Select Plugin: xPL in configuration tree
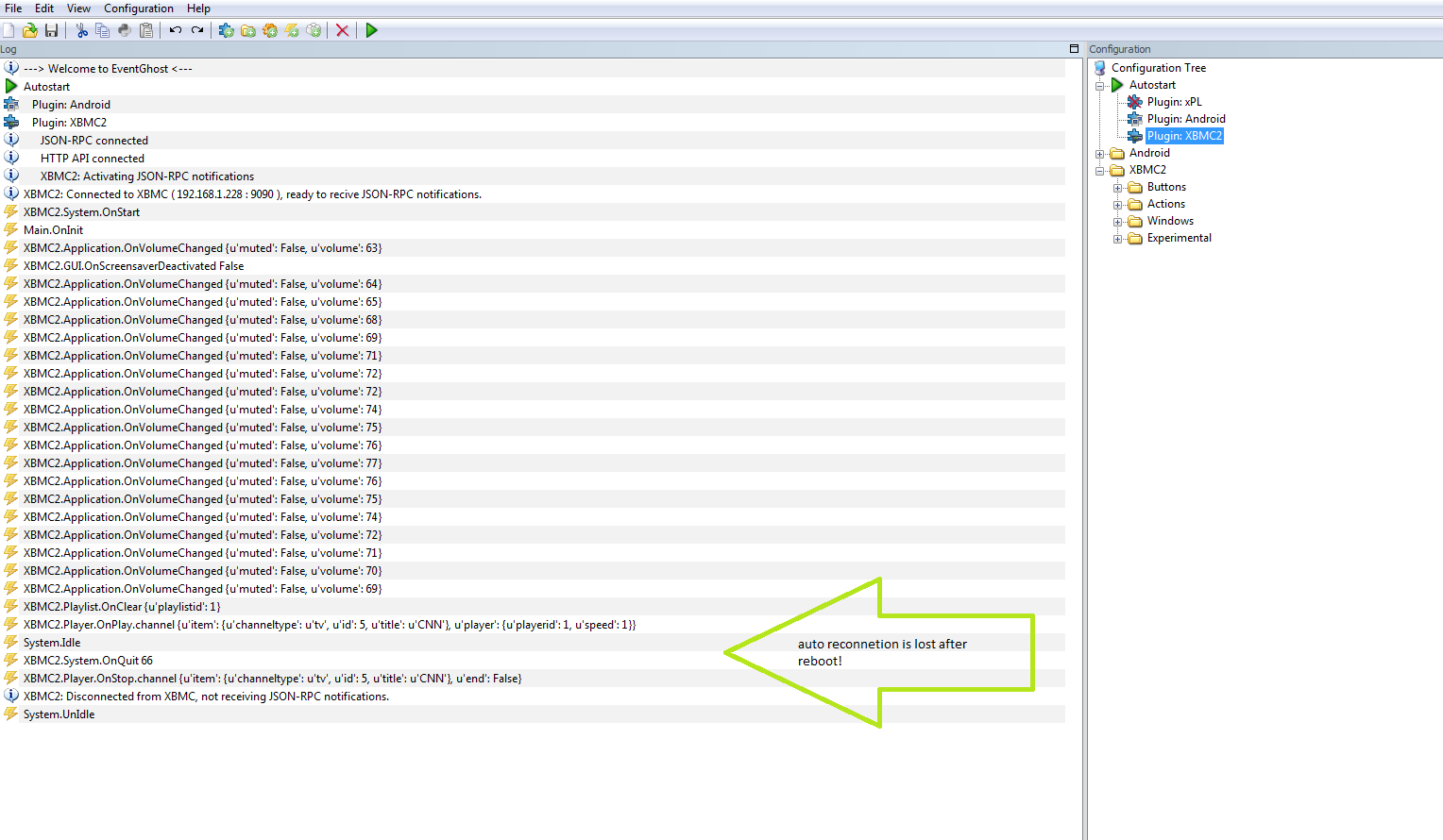The height and width of the screenshot is (840, 1443). coord(1174,102)
